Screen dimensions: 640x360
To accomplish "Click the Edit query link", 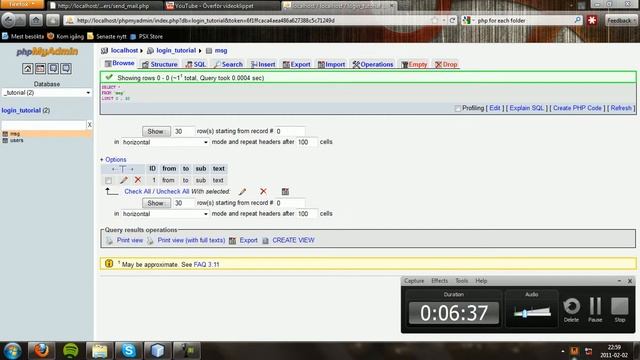I will pos(495,108).
